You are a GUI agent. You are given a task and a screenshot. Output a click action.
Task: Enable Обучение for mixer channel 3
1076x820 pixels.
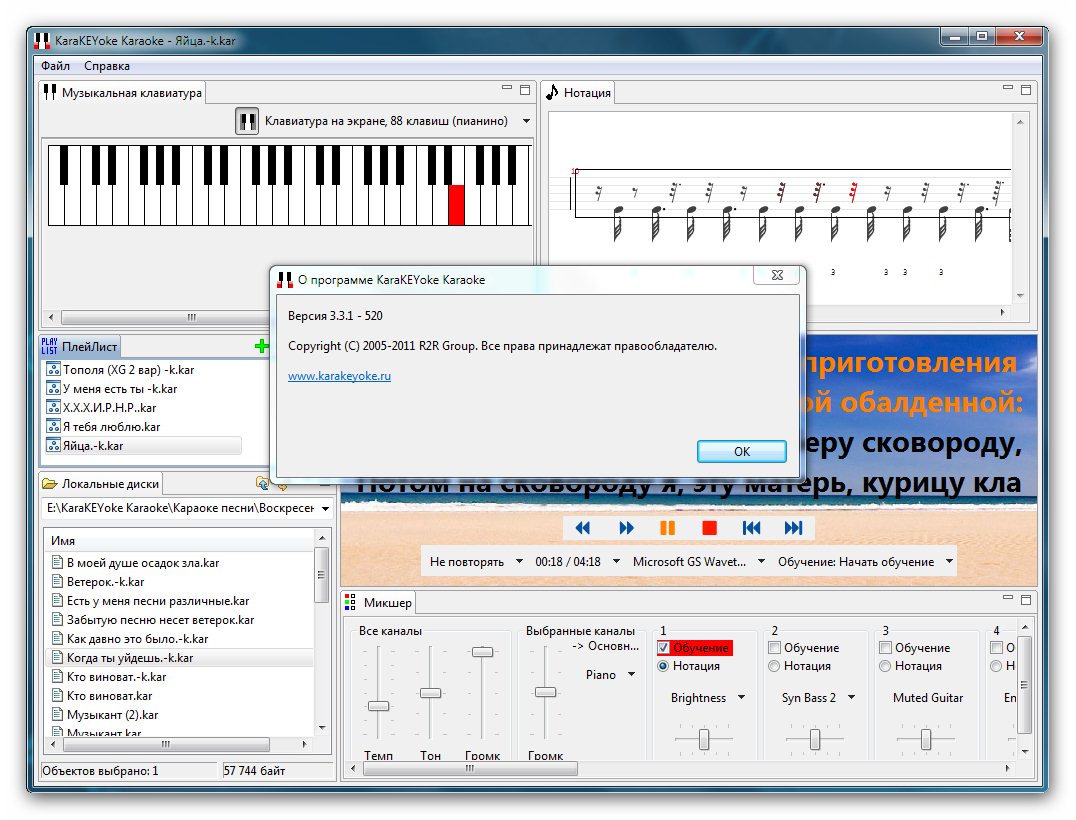click(886, 648)
